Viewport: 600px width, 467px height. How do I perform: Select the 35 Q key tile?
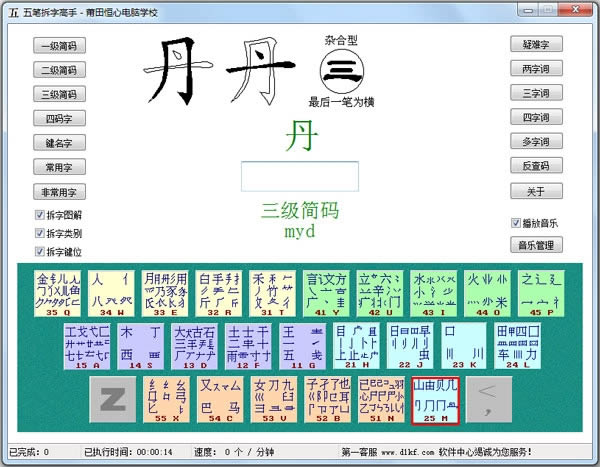click(x=57, y=294)
